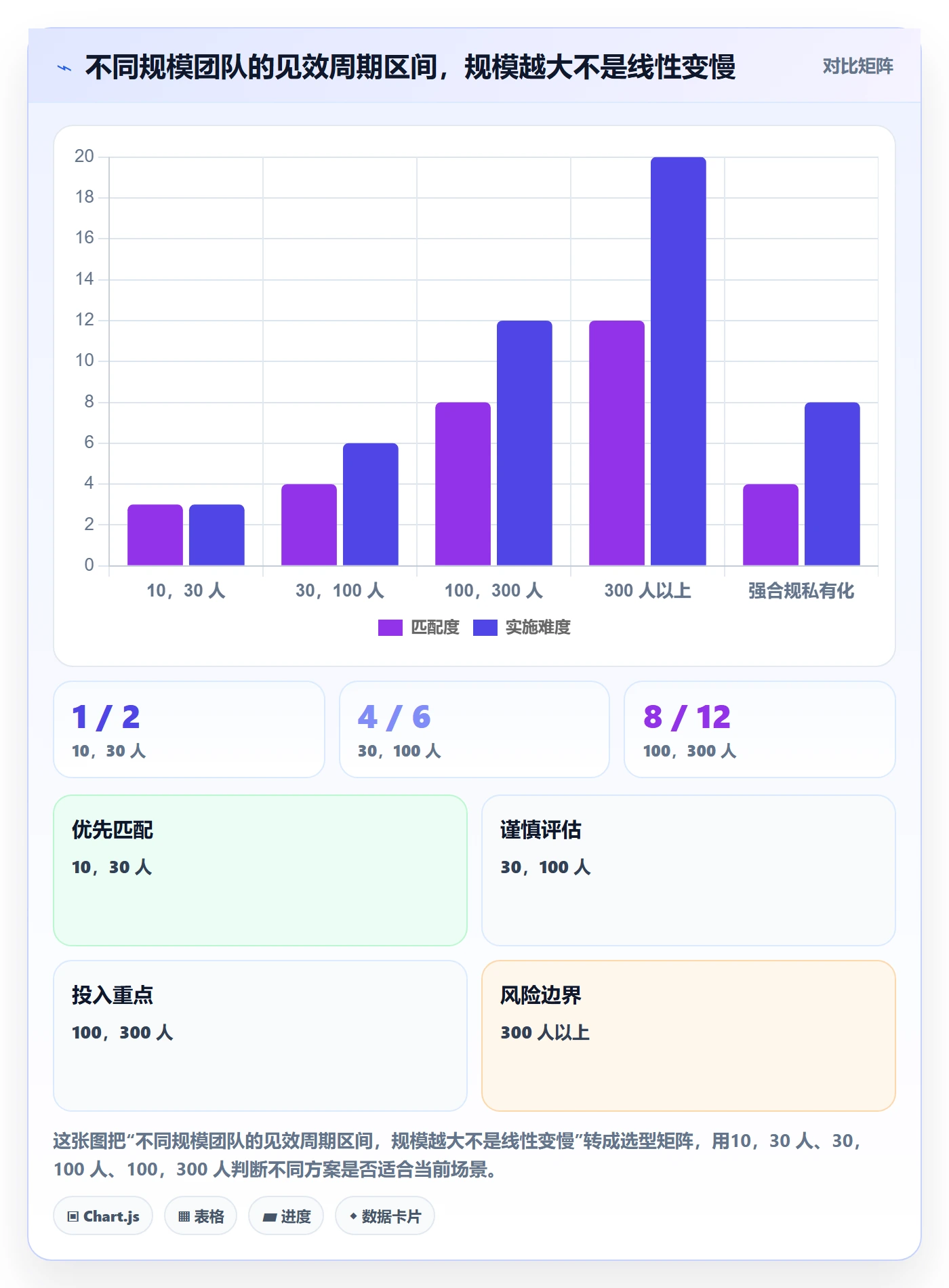Click the 进度 chip's bar icon
949x1288 pixels.
click(269, 1217)
